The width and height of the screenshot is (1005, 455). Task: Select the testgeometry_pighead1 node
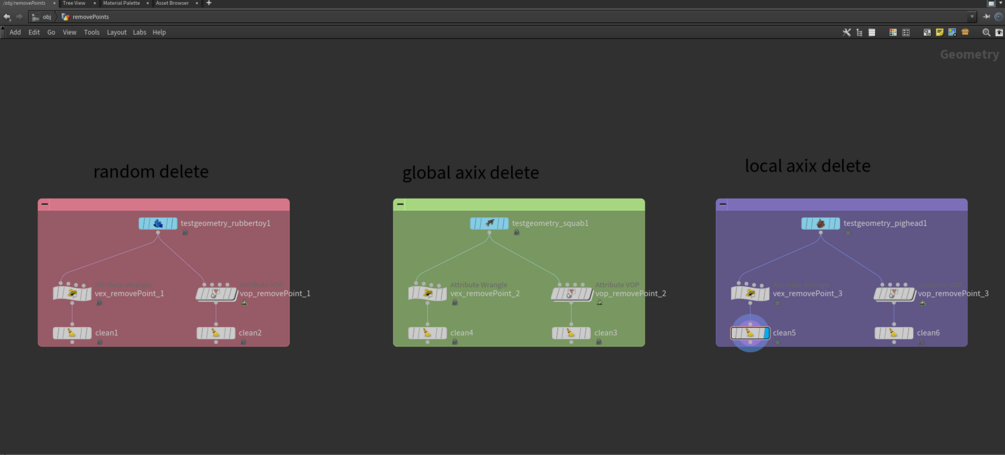tap(820, 224)
